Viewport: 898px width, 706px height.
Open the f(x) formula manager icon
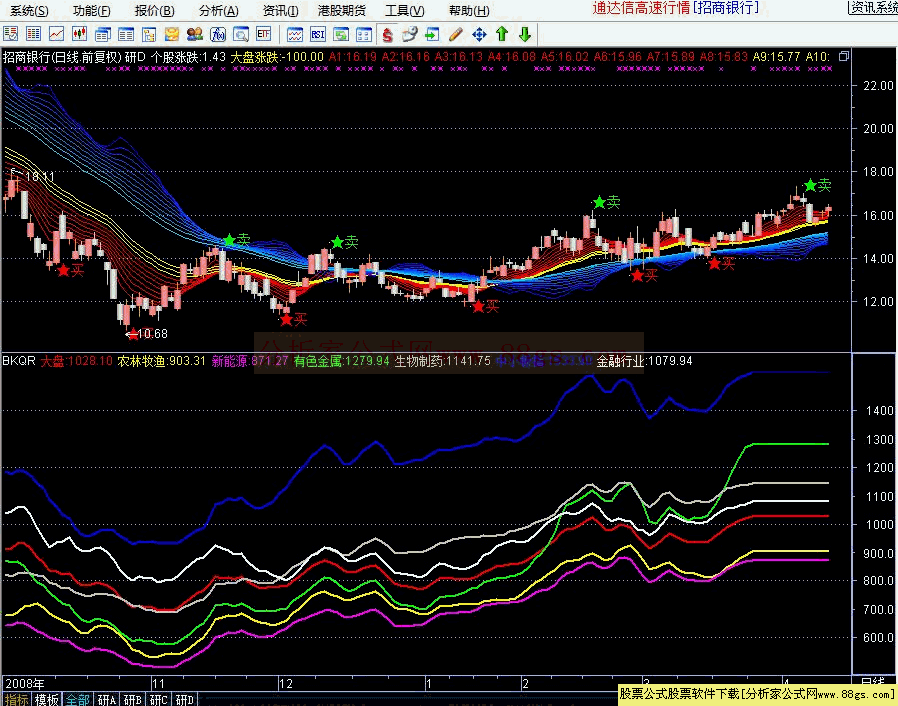coord(218,34)
